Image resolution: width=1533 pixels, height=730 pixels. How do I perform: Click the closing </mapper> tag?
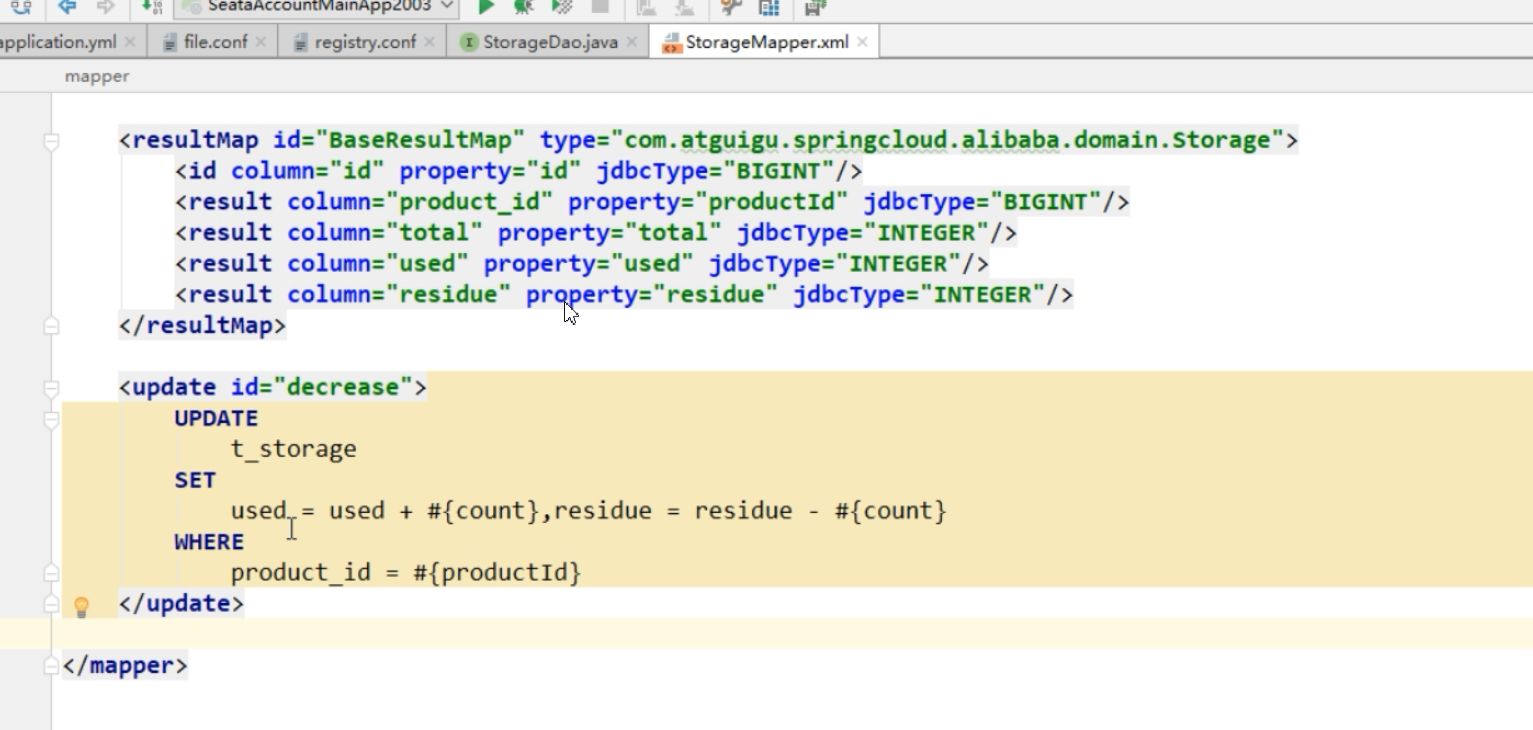[125, 665]
